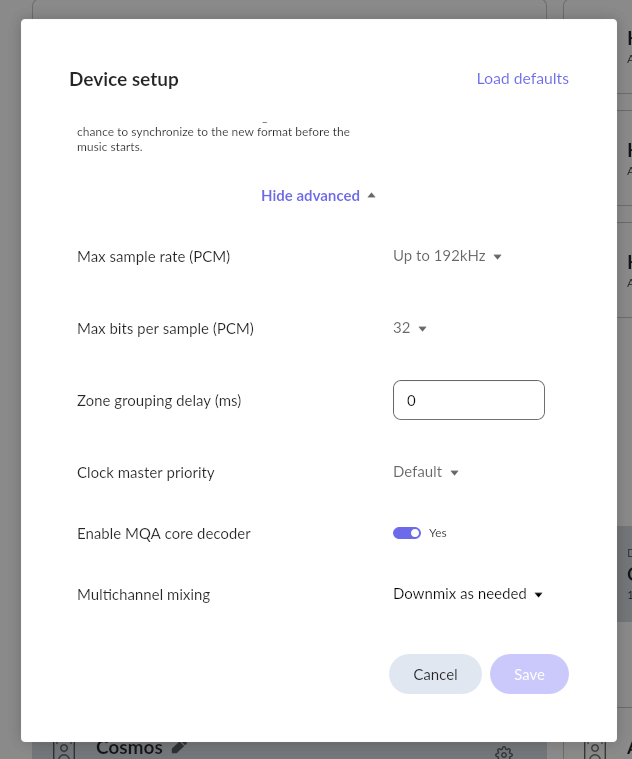Click the speaker icon at bottom right corner
632x759 pixels.
tap(595, 750)
